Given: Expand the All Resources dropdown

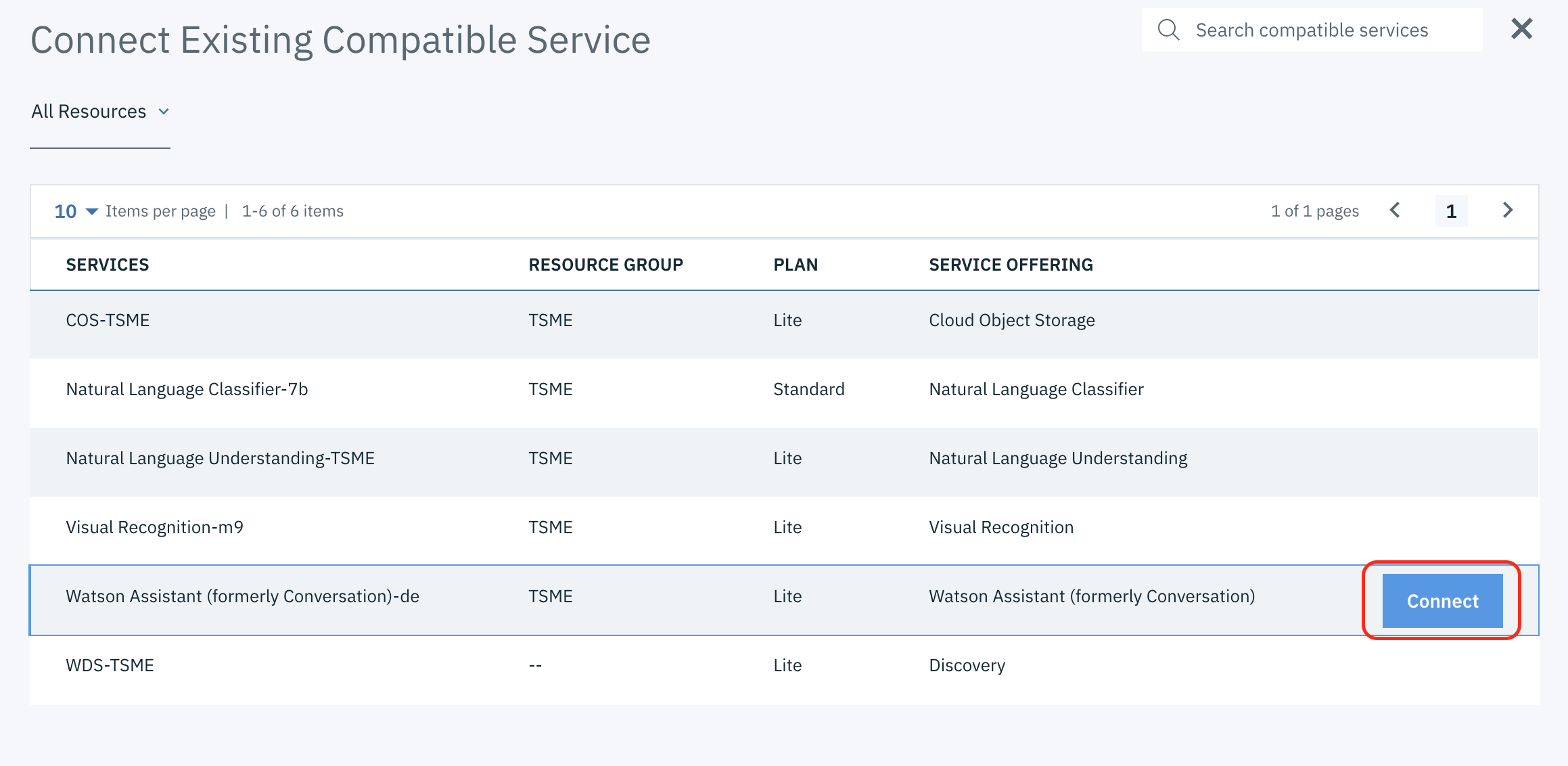Looking at the screenshot, I should click(x=89, y=112).
